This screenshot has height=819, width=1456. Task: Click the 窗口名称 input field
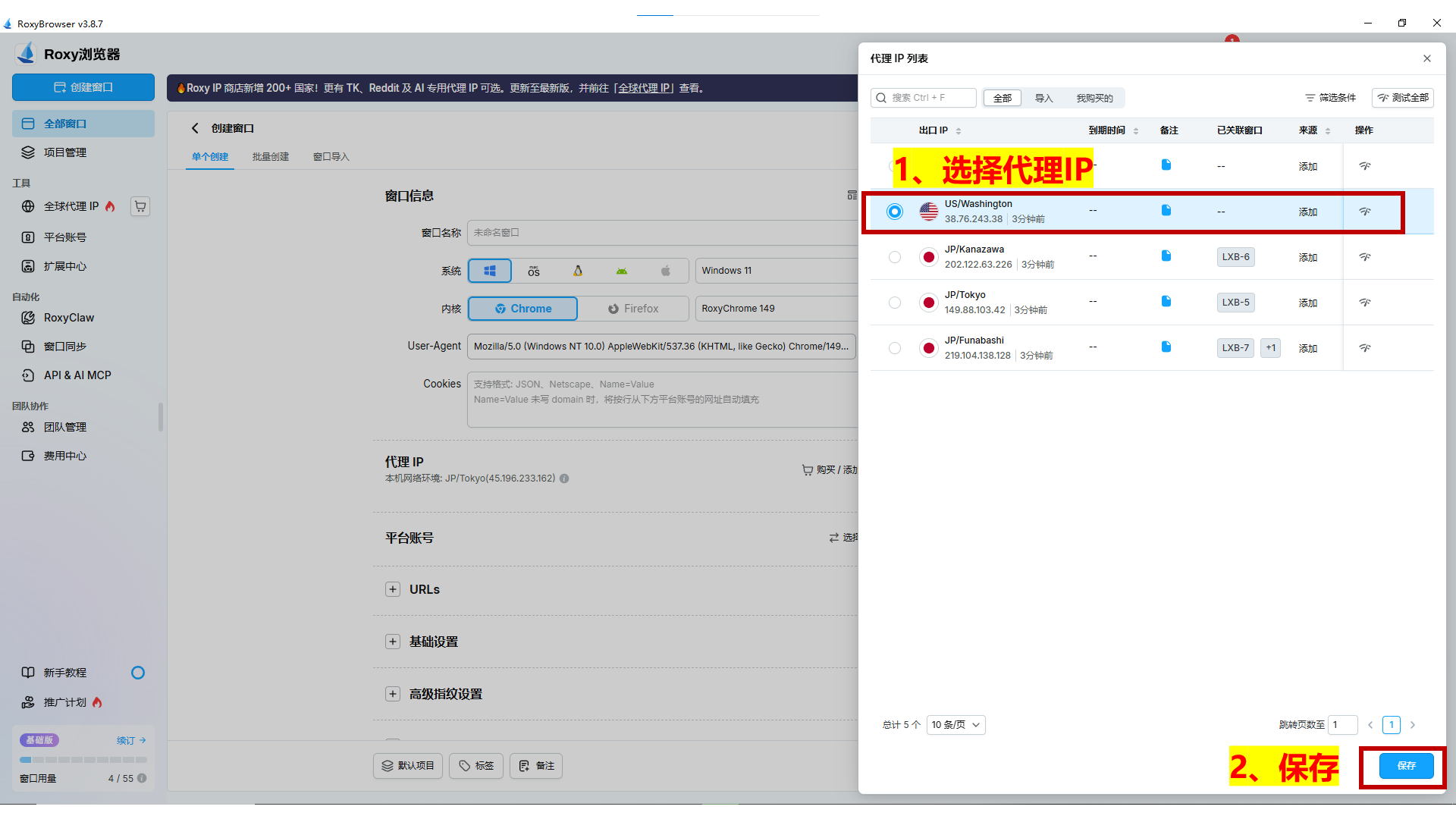pos(663,233)
